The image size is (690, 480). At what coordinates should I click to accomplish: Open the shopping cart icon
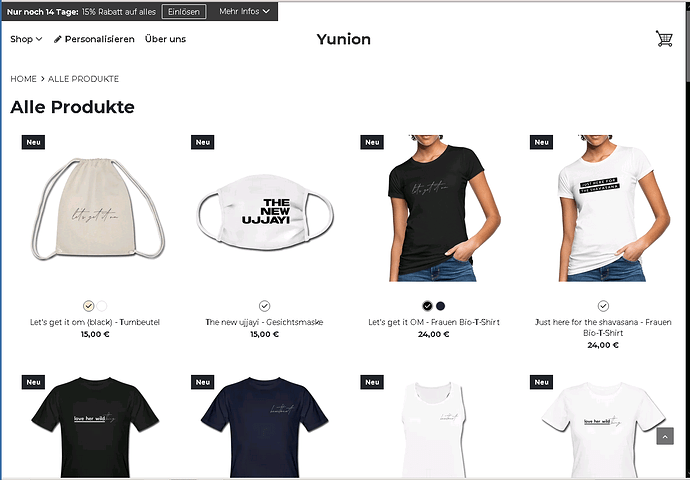pos(664,39)
